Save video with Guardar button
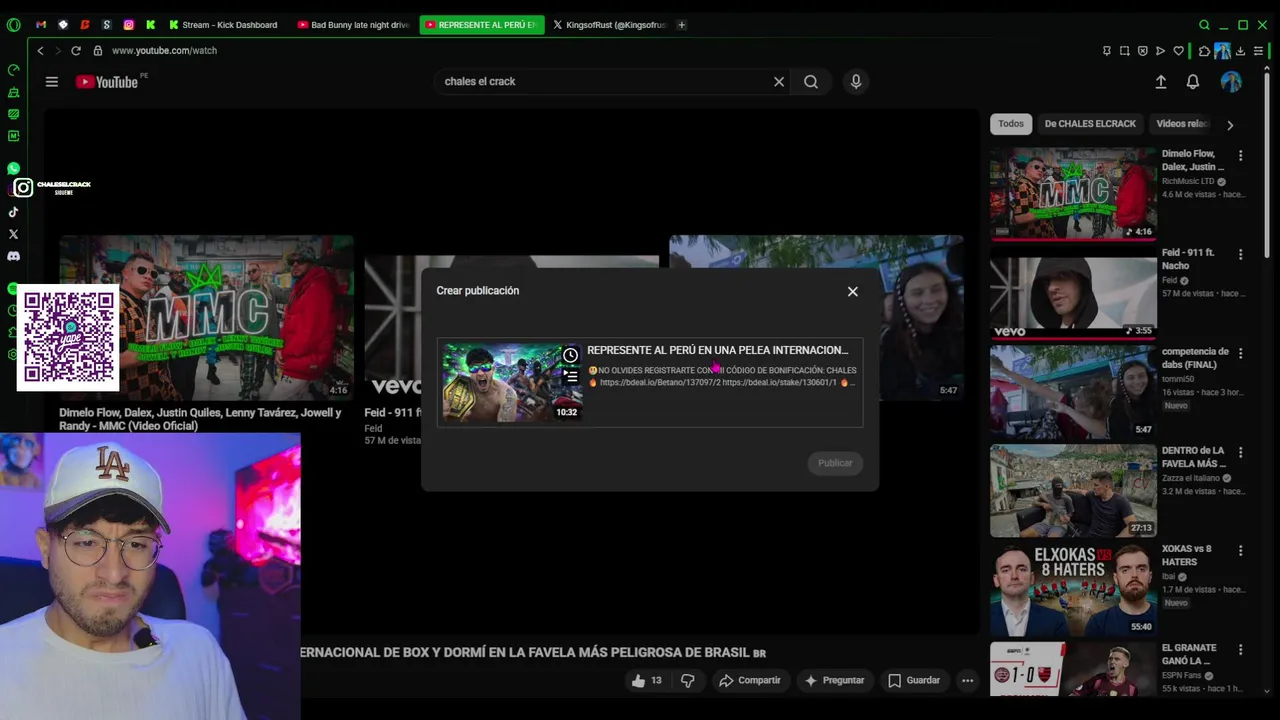The height and width of the screenshot is (720, 1280). pyautogui.click(x=914, y=680)
